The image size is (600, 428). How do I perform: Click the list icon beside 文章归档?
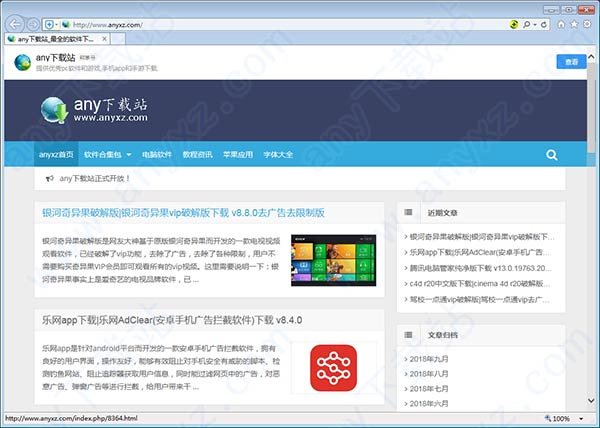(408, 335)
